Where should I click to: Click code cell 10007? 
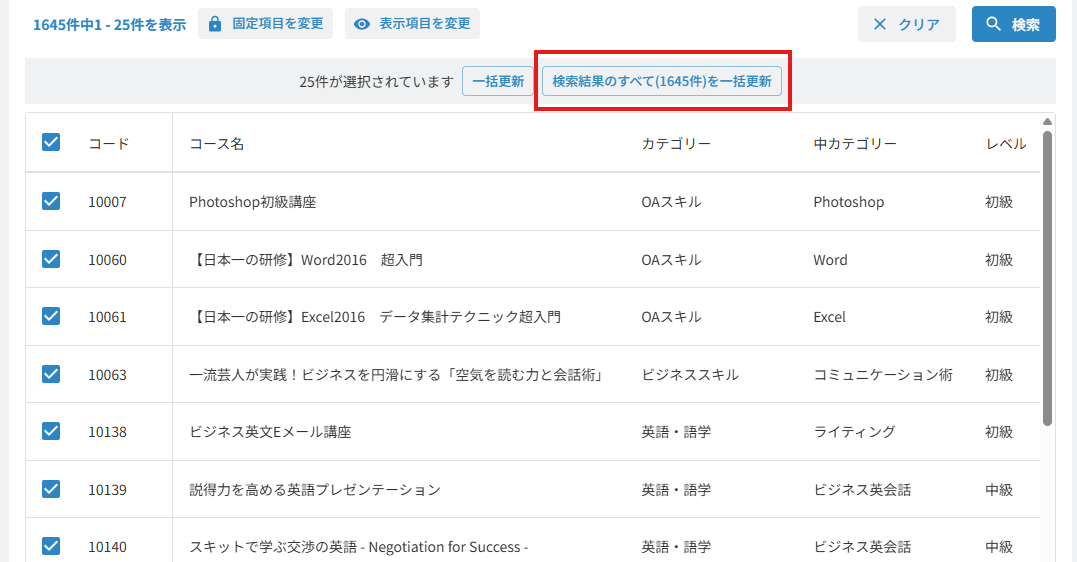coord(107,202)
